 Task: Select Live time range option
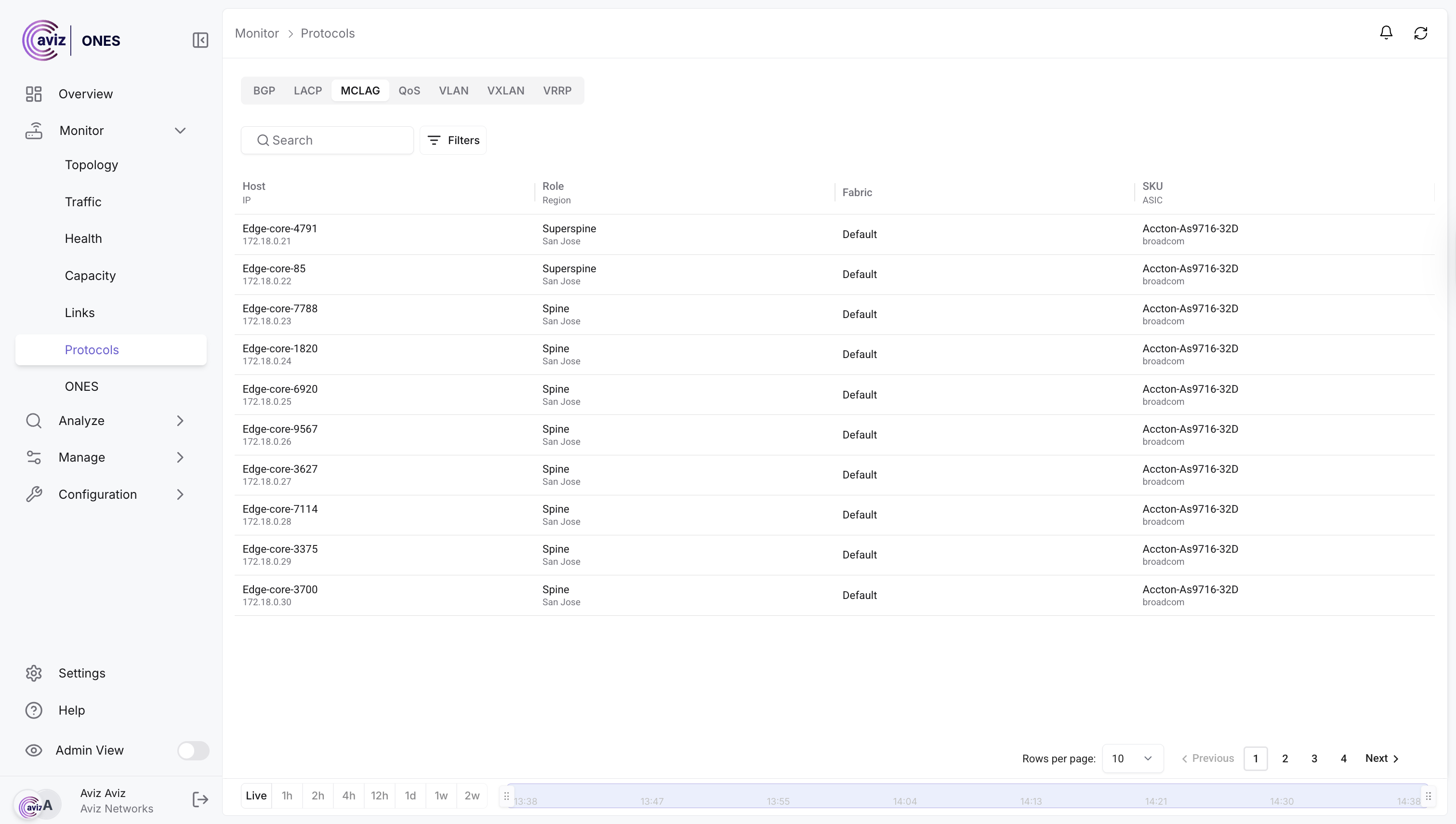coord(256,795)
